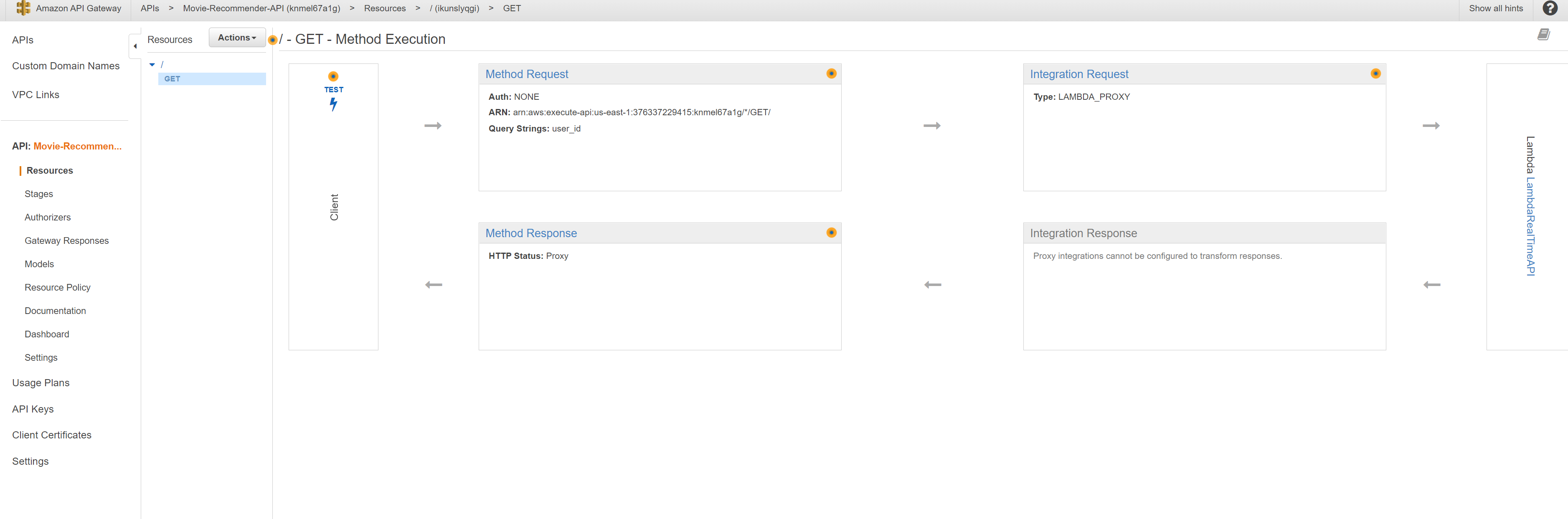Collapse the left navigation panel arrow
1568x519 pixels.
click(x=135, y=46)
